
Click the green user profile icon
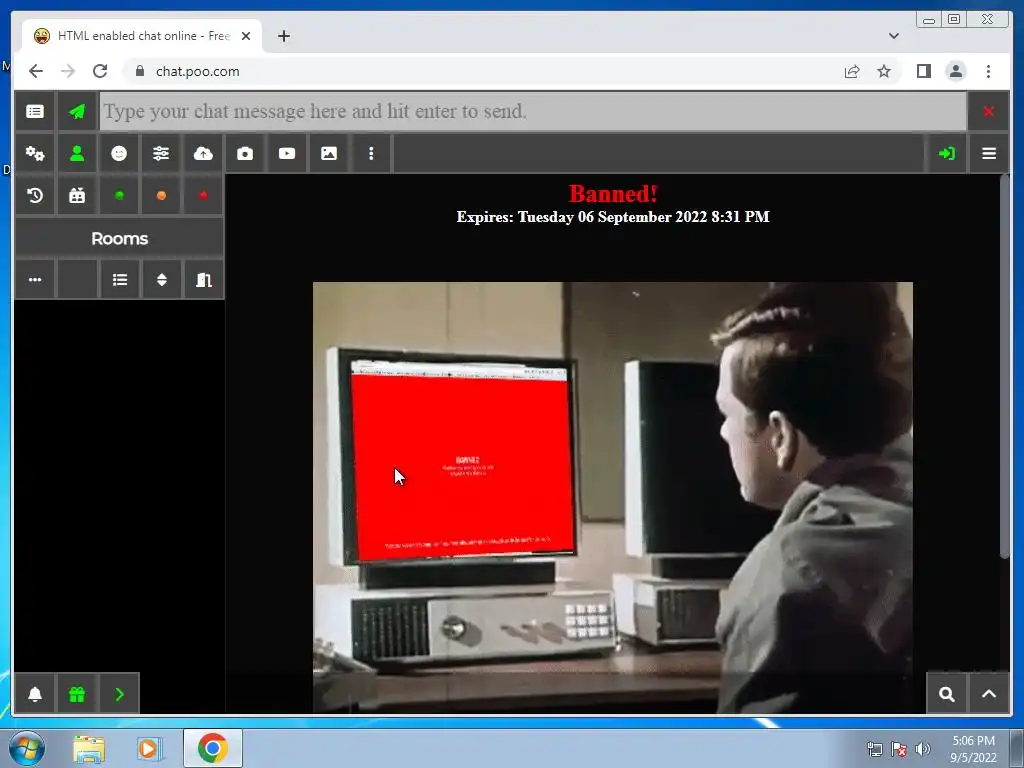click(77, 153)
